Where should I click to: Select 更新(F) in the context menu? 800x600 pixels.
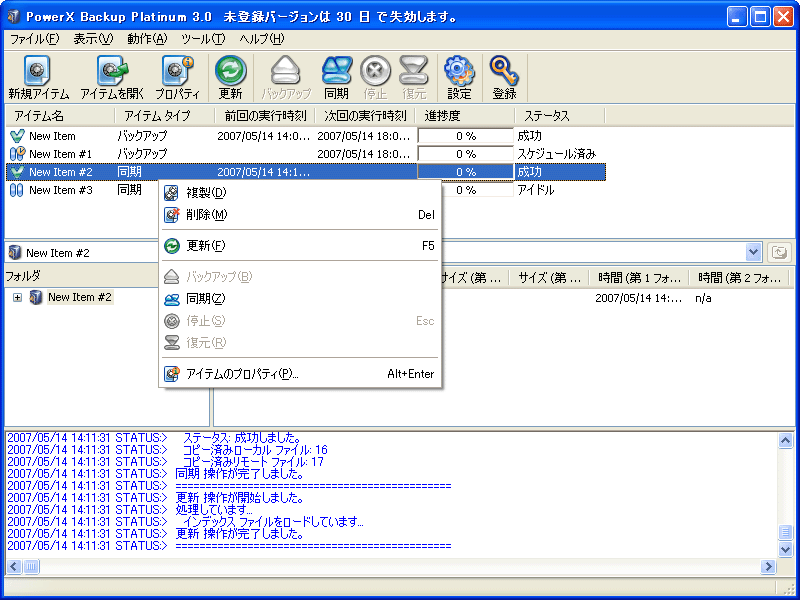(x=299, y=246)
